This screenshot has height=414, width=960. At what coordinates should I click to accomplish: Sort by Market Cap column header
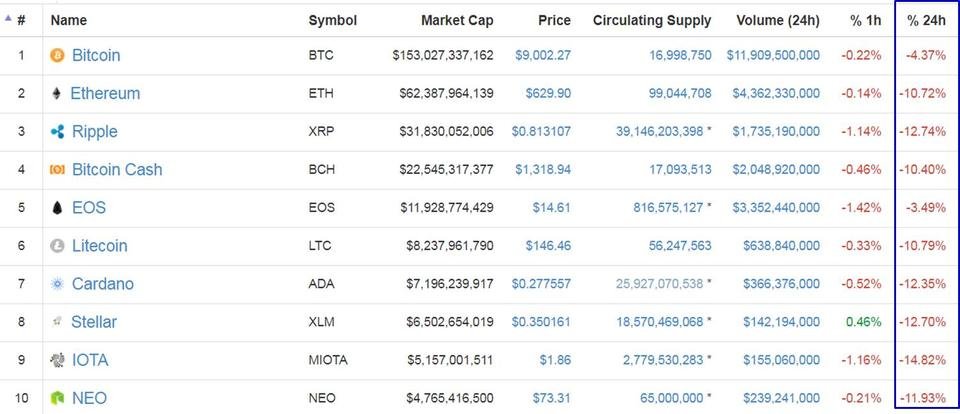[x=457, y=20]
